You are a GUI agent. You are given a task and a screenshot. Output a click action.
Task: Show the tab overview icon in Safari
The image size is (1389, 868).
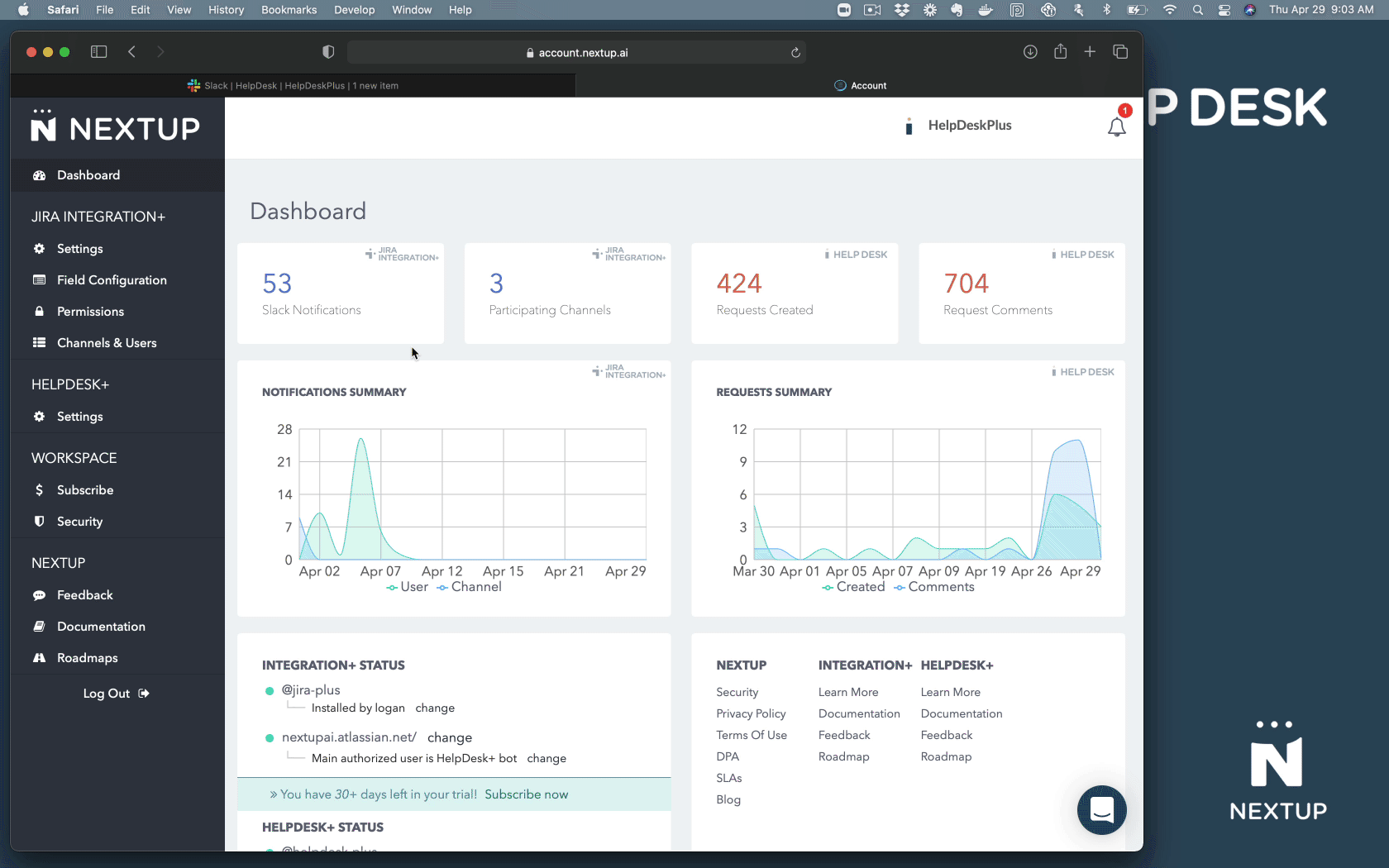coord(1120,52)
